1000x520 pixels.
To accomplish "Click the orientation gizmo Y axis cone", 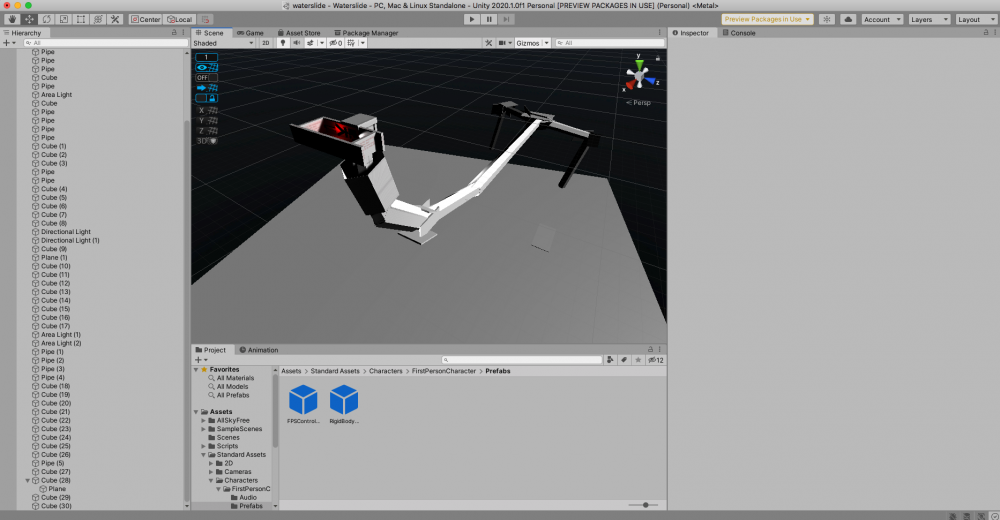I will tap(639, 64).
